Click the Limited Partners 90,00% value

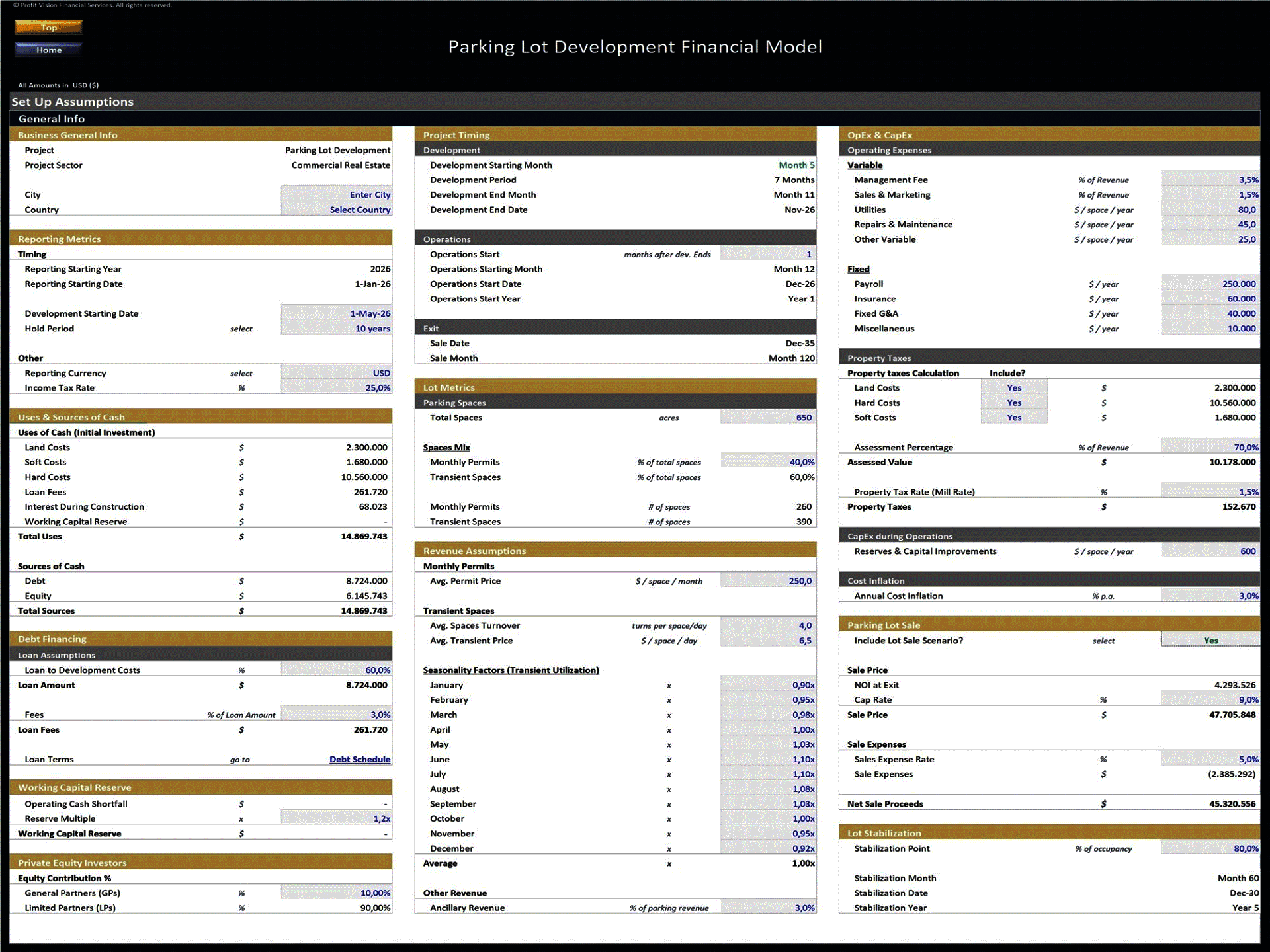tap(375, 908)
